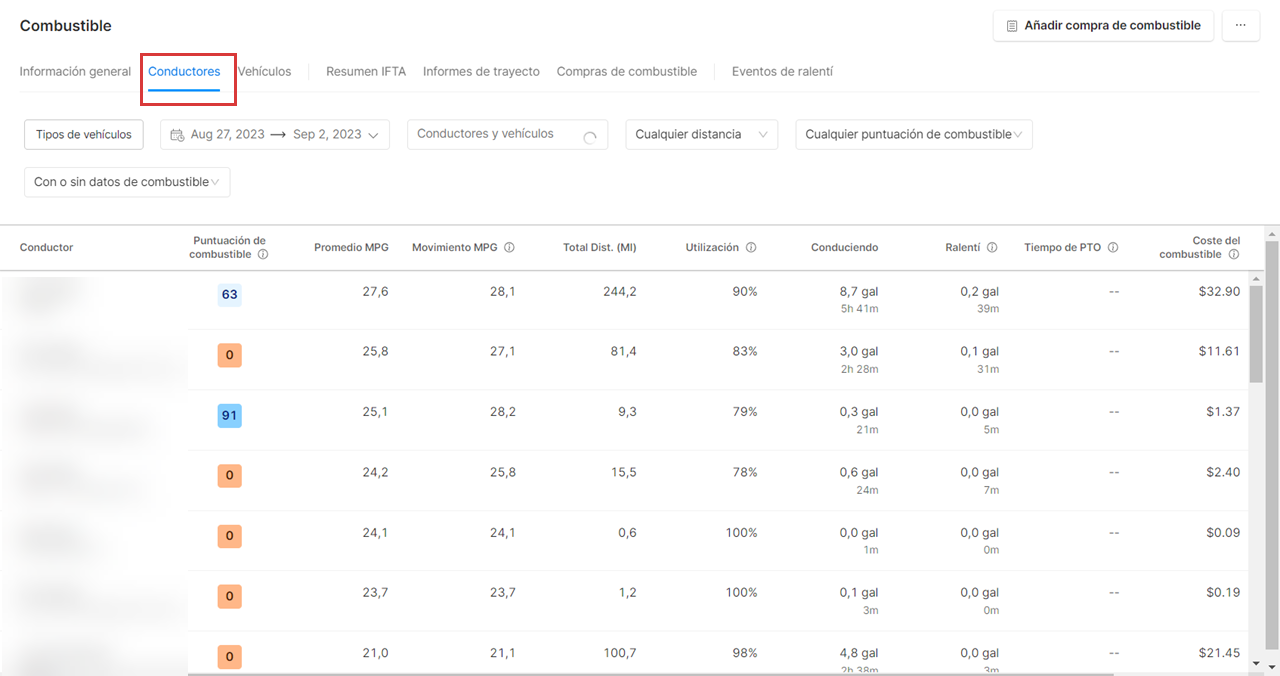This screenshot has height=676, width=1280.
Task: Click the Tipos de vehículos button
Action: pyautogui.click(x=84, y=134)
